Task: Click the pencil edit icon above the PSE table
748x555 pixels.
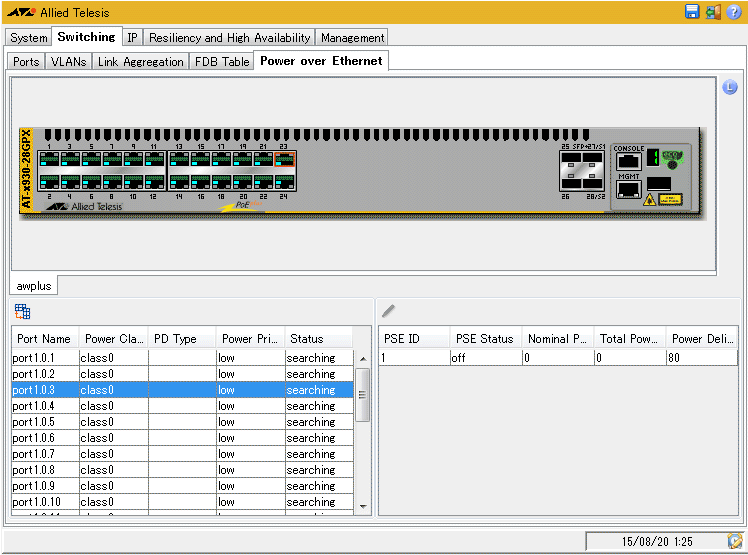Action: point(388,312)
